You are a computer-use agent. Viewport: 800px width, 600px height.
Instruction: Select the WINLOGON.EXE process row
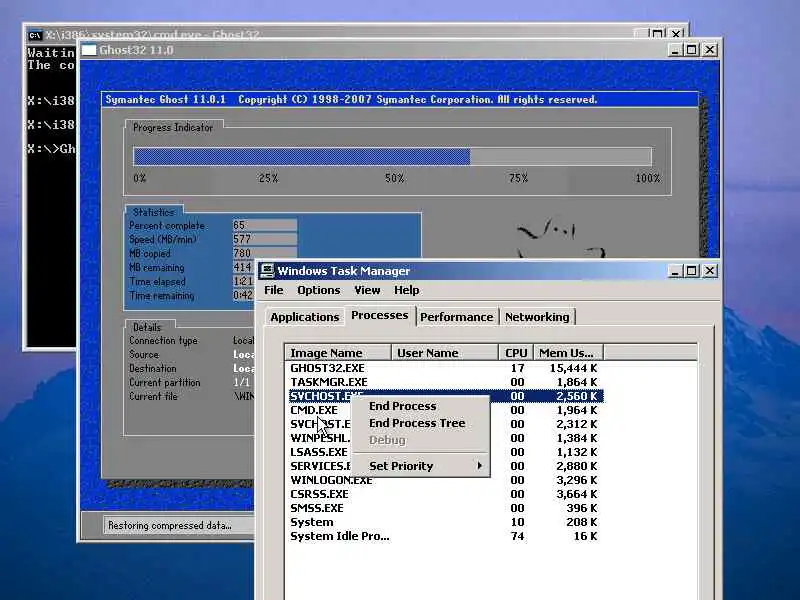(x=444, y=480)
